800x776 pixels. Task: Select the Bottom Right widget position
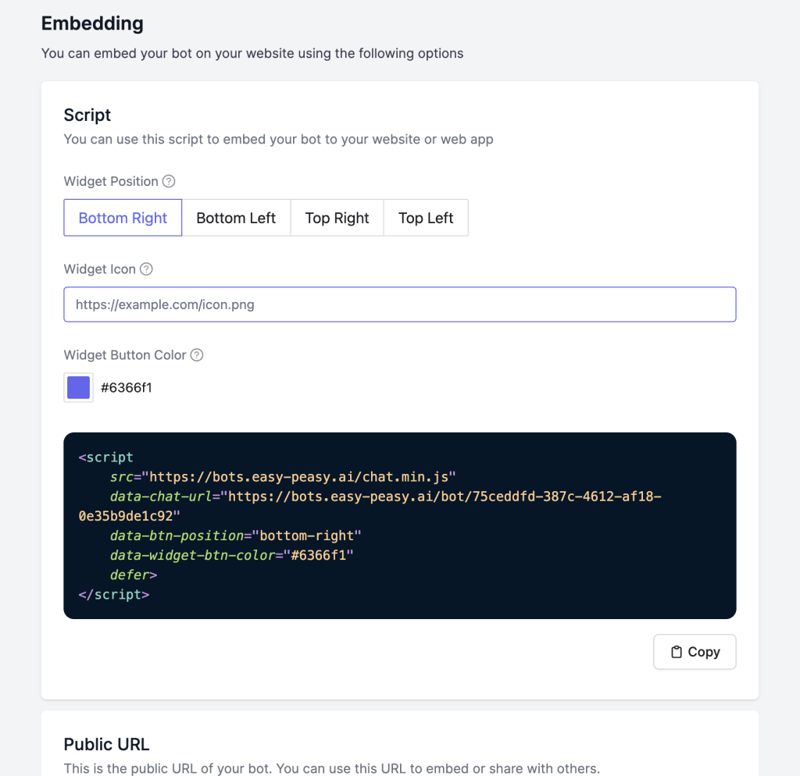tap(123, 218)
